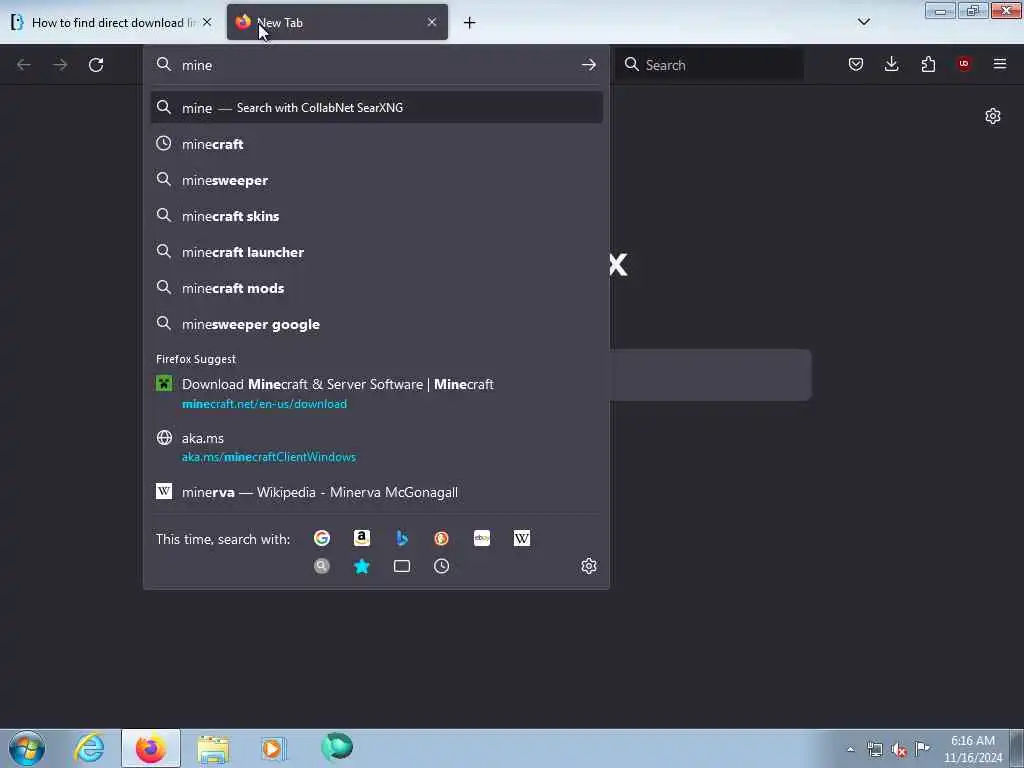Screen dimensions: 1024x768
Task: Choose the 'minecraft skins' suggestion
Action: point(376,216)
